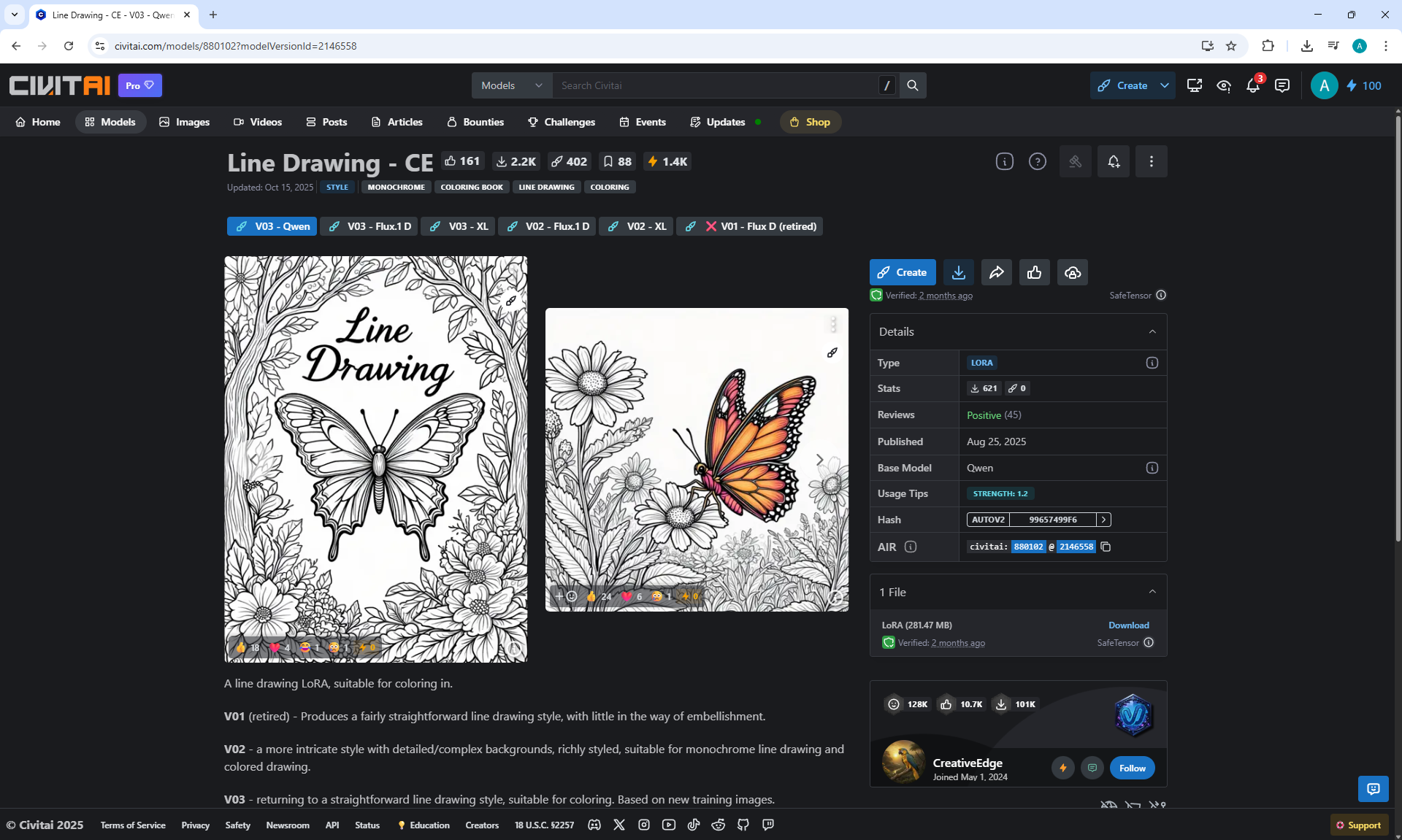This screenshot has width=1402, height=840.
Task: Collapse the Details panel chevron
Action: (x=1152, y=331)
